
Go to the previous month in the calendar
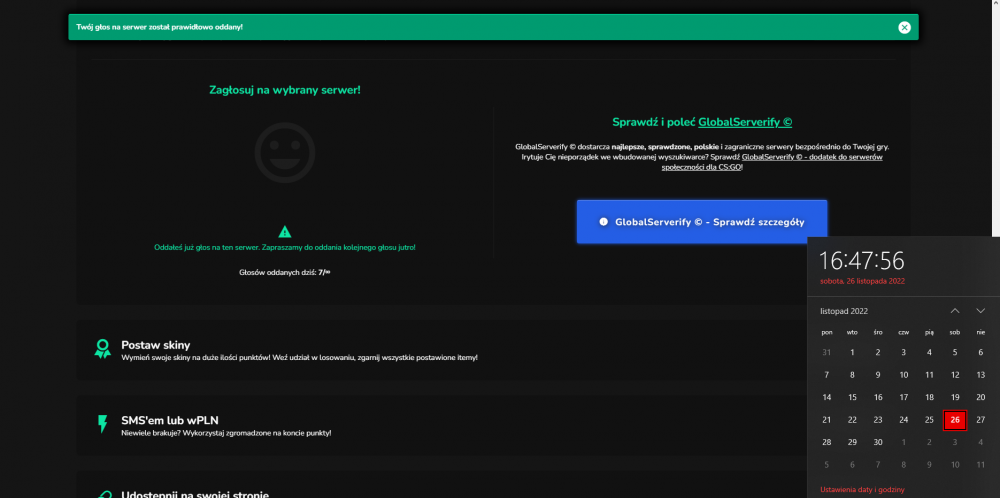(x=955, y=311)
